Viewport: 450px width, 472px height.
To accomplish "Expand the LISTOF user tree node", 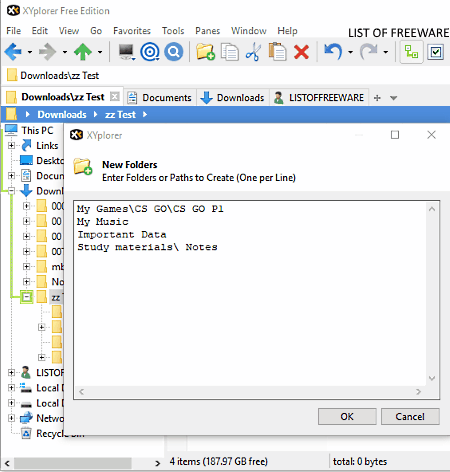I will click(x=11, y=373).
